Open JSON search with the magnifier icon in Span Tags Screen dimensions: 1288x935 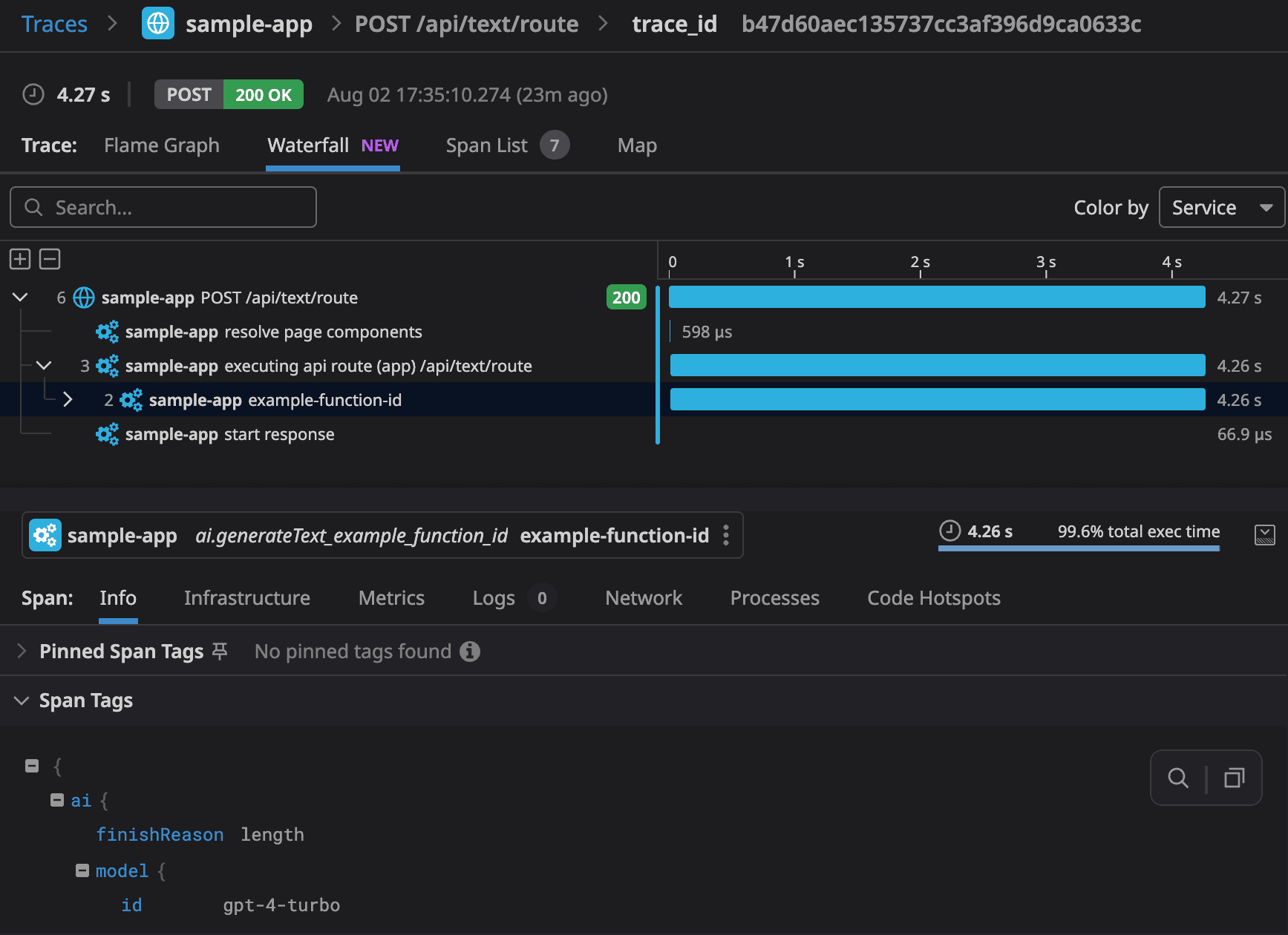[1178, 778]
